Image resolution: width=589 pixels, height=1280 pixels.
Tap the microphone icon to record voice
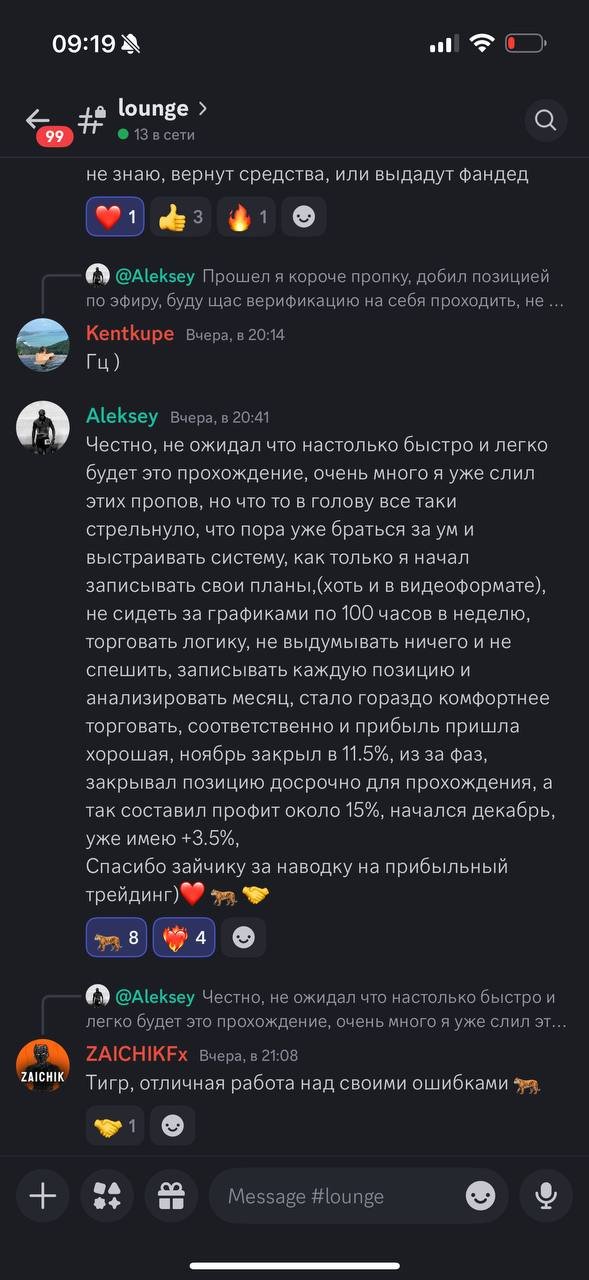click(546, 1196)
